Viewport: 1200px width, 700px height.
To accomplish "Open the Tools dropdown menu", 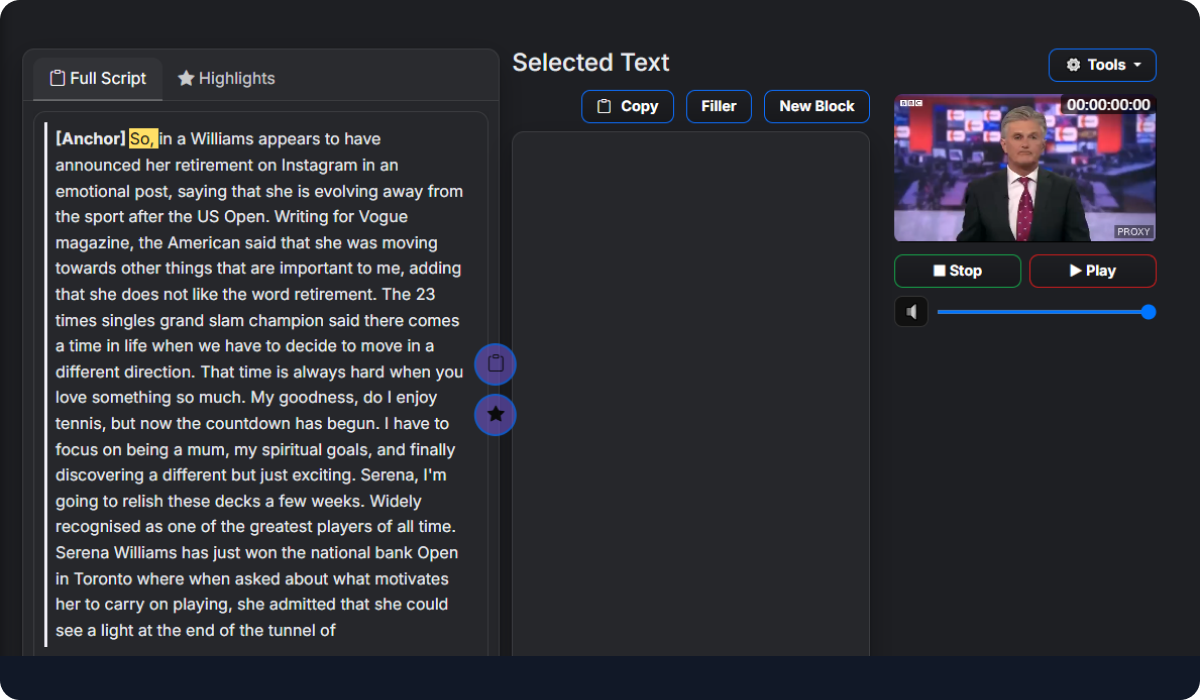I will coord(1102,65).
